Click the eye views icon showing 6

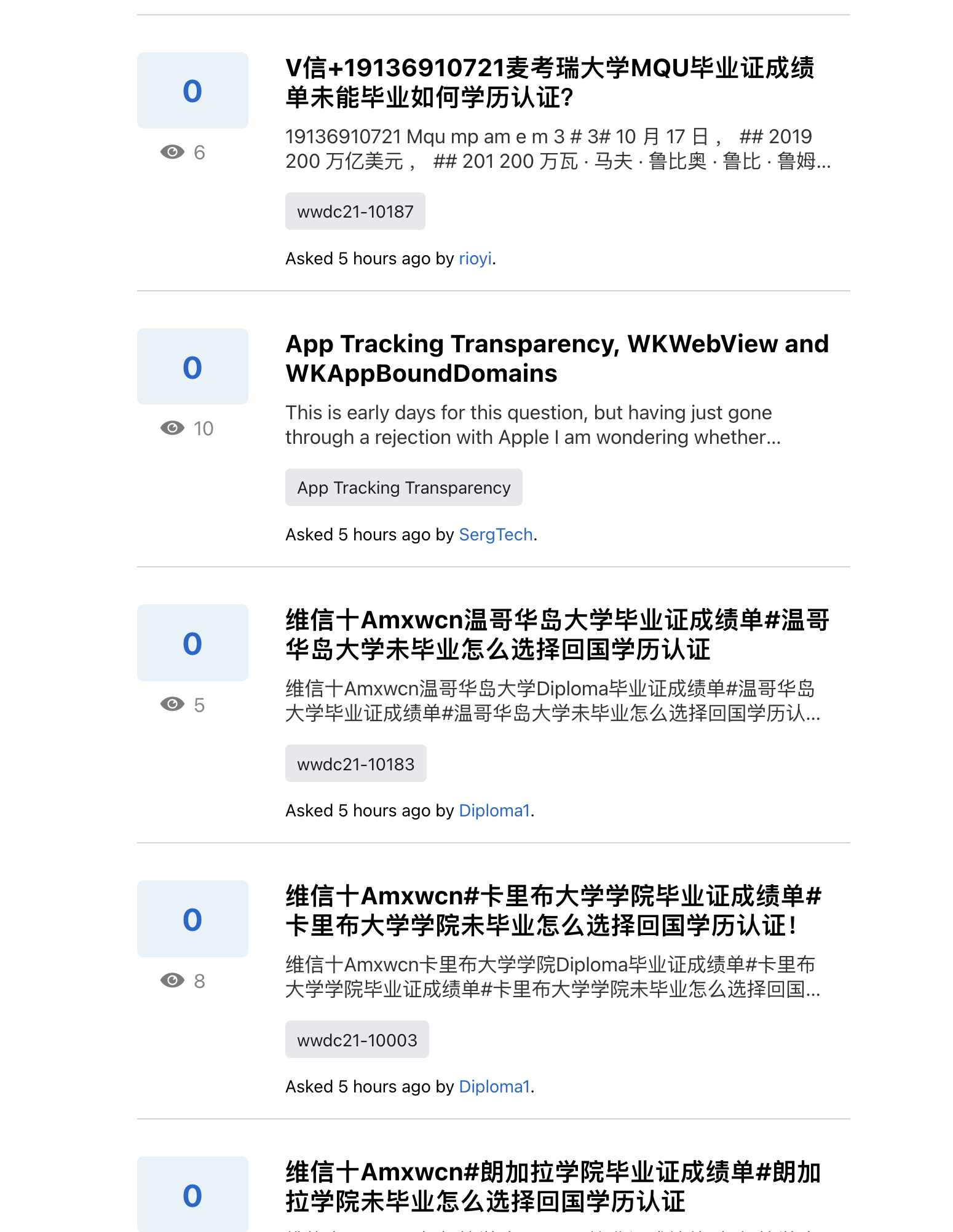[x=172, y=152]
